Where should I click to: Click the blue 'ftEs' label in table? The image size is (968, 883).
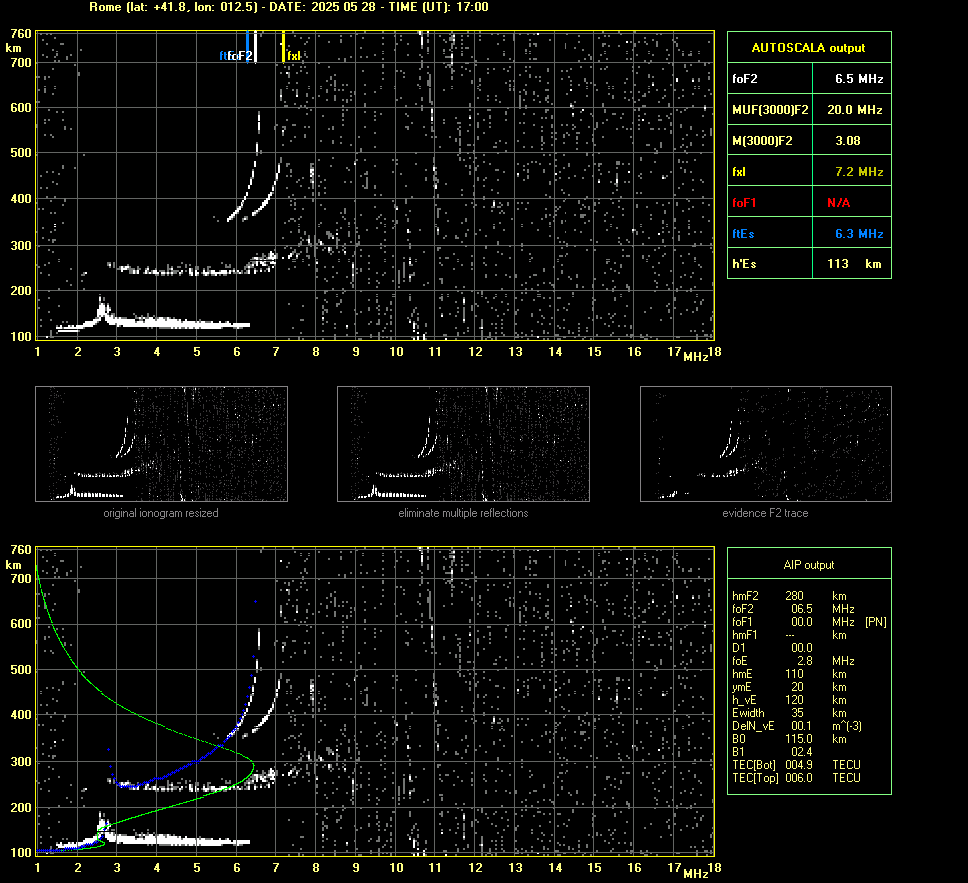pyautogui.click(x=743, y=234)
